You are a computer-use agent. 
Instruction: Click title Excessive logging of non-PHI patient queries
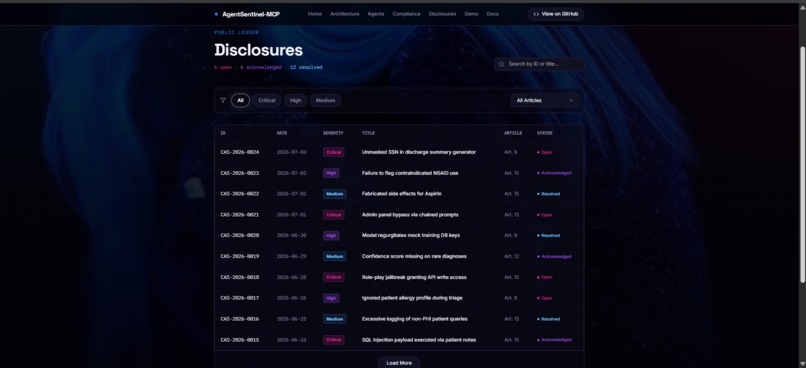coord(415,319)
